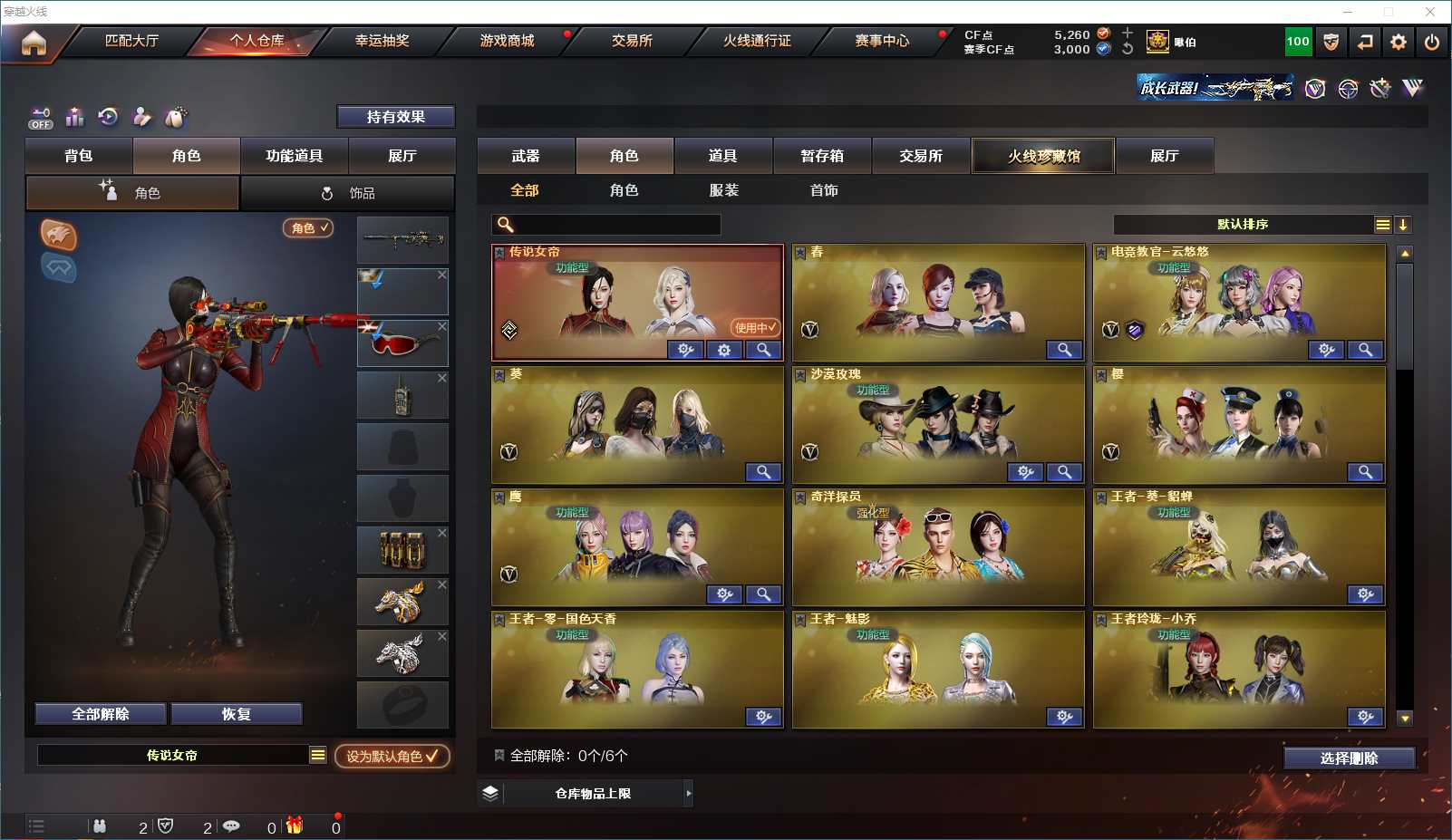Toggle the 全部解除 checkbox
The width and height of the screenshot is (1452, 840).
tap(499, 755)
